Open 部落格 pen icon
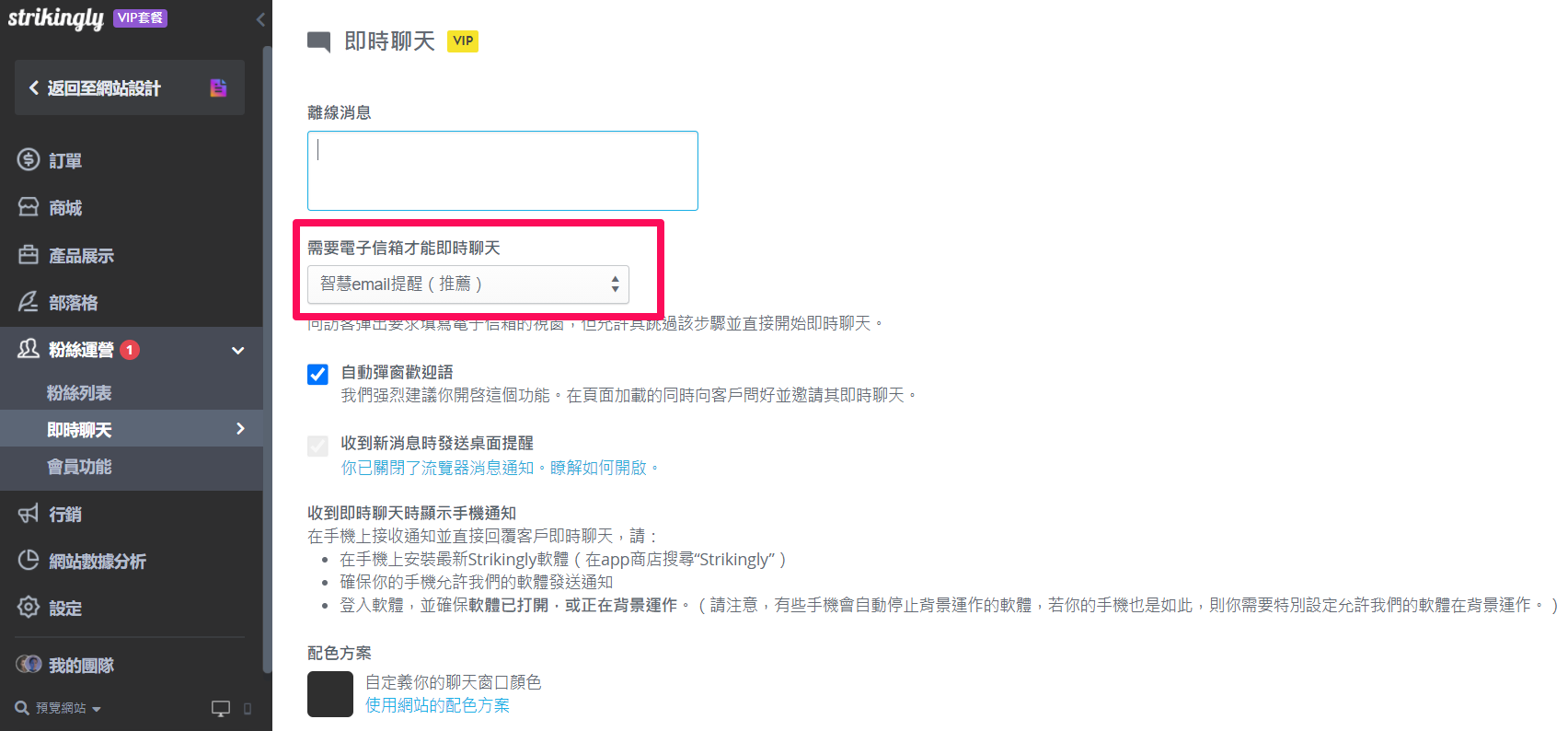The width and height of the screenshot is (1568, 731). pyautogui.click(x=29, y=302)
